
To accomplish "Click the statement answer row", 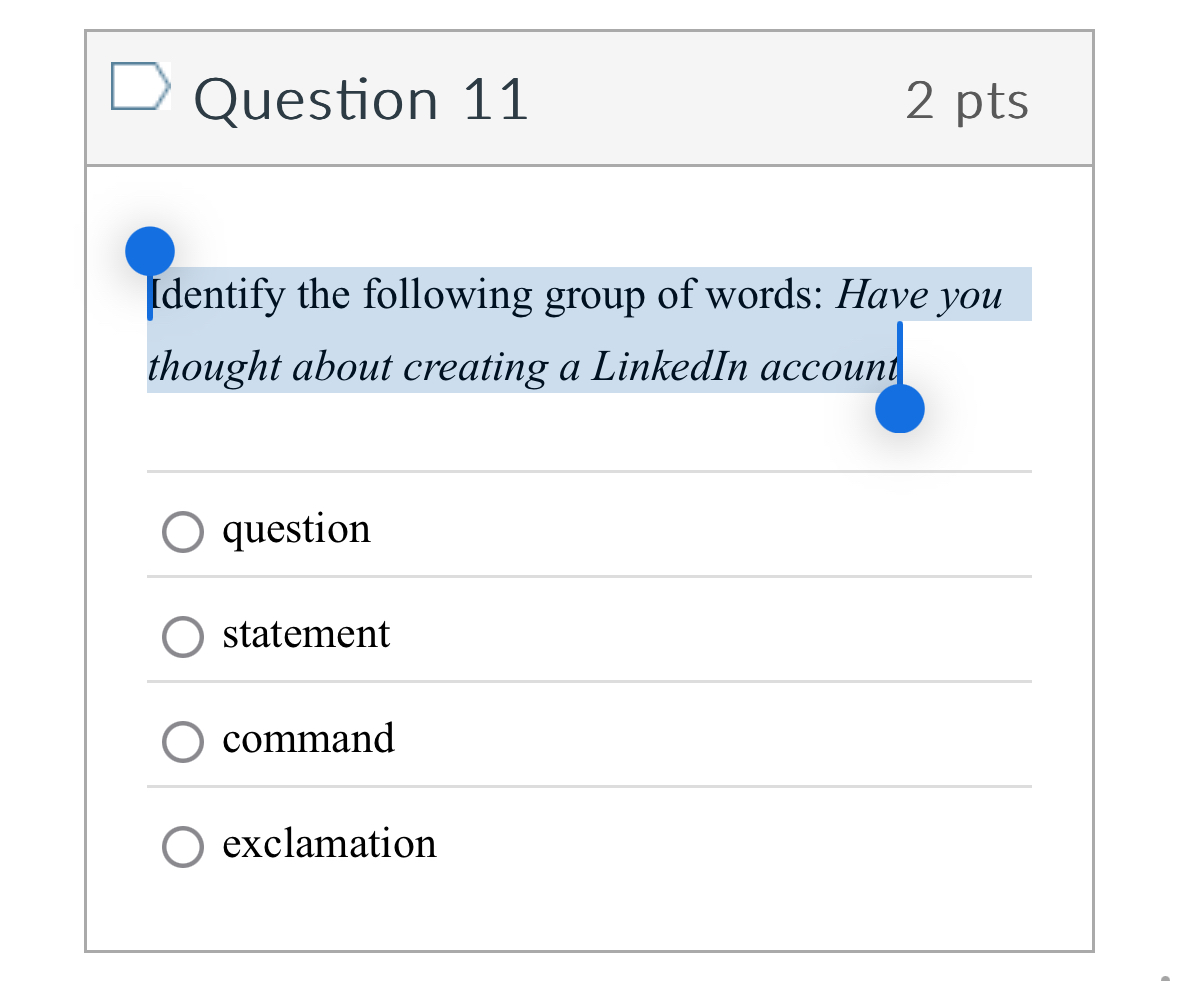I will (305, 634).
